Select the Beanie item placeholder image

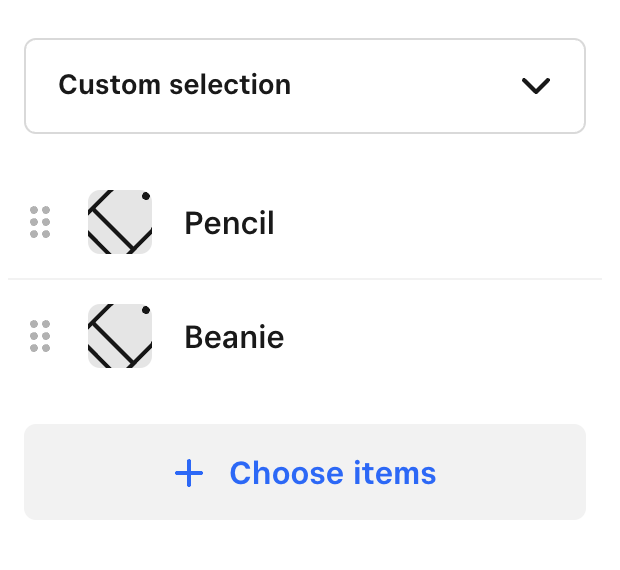[120, 336]
